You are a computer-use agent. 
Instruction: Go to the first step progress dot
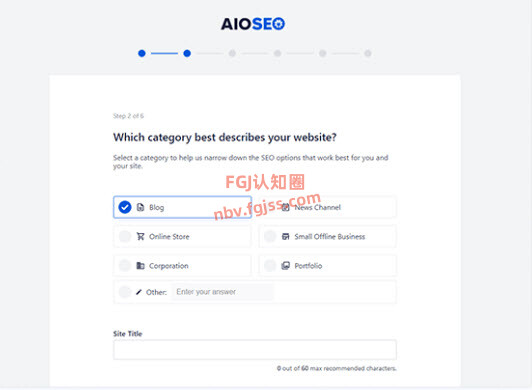click(142, 53)
